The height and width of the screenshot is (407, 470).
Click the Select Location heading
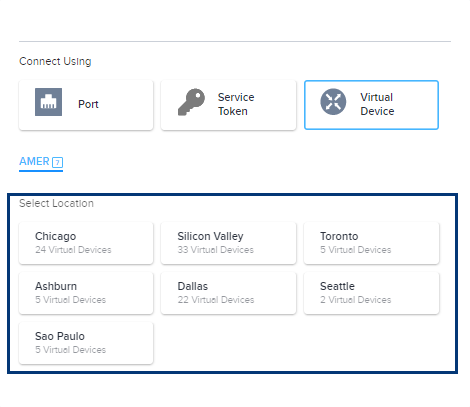(x=56, y=203)
